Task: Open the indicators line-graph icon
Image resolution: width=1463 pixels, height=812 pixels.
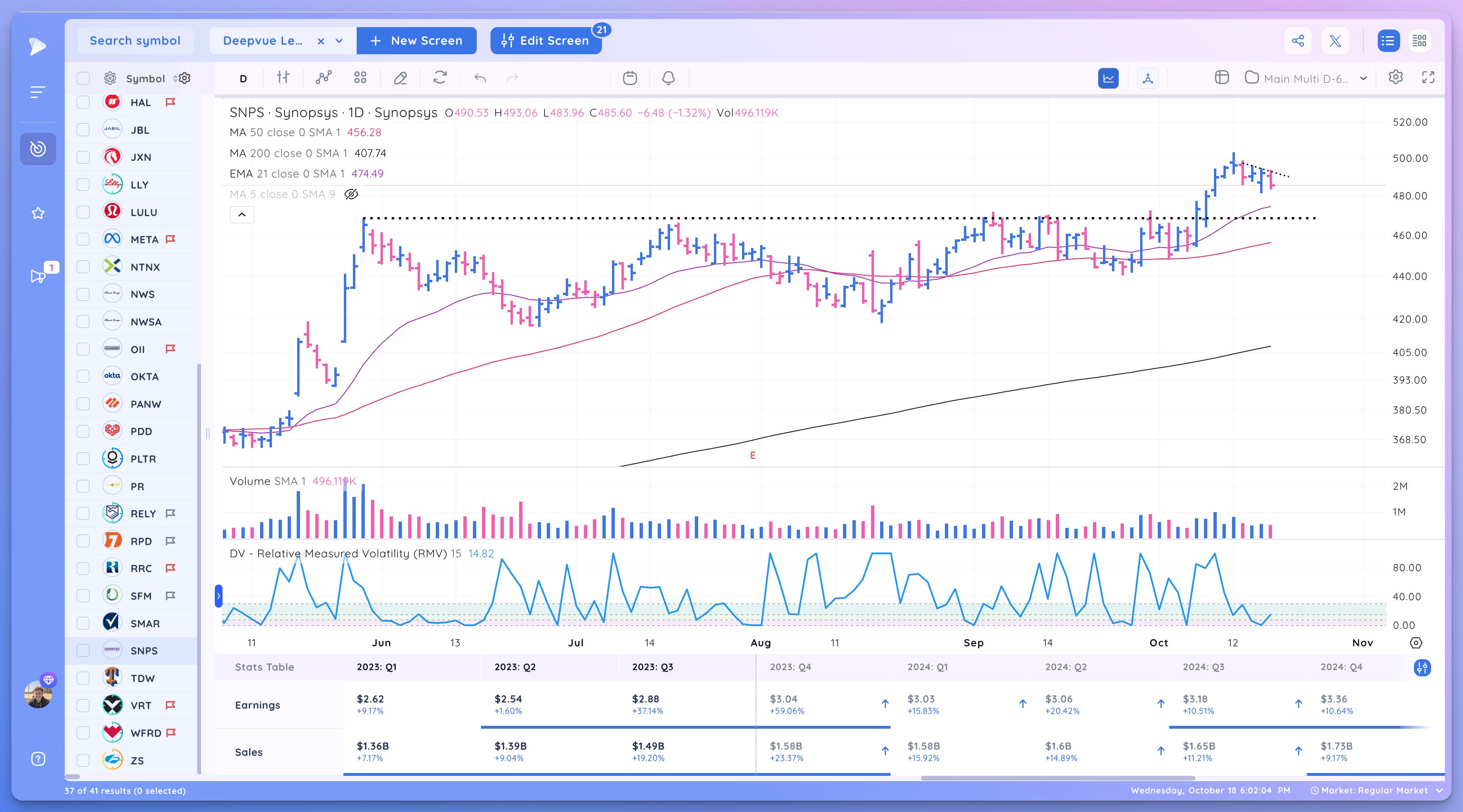Action: tap(324, 78)
